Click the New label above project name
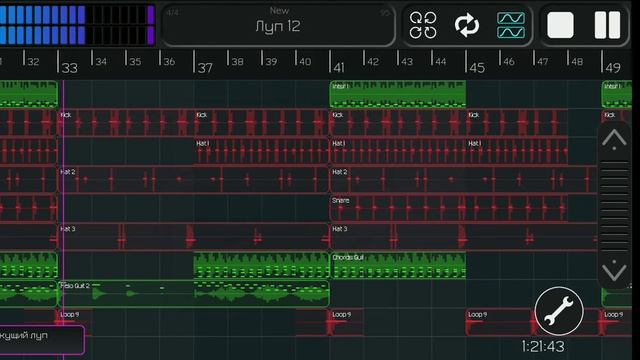This screenshot has height=360, width=640. tap(279, 11)
